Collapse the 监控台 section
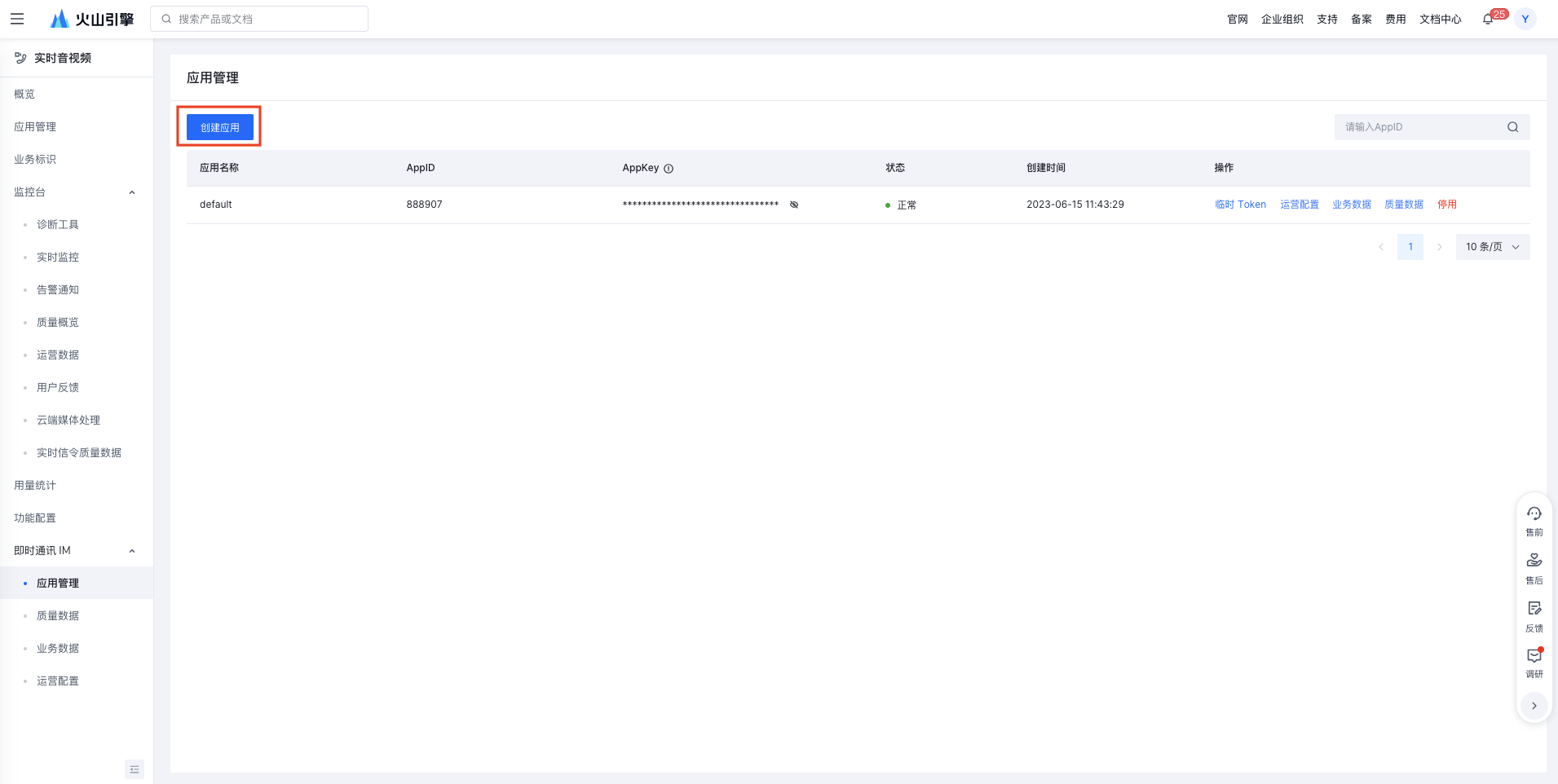Viewport: 1558px width, 784px height. point(132,192)
